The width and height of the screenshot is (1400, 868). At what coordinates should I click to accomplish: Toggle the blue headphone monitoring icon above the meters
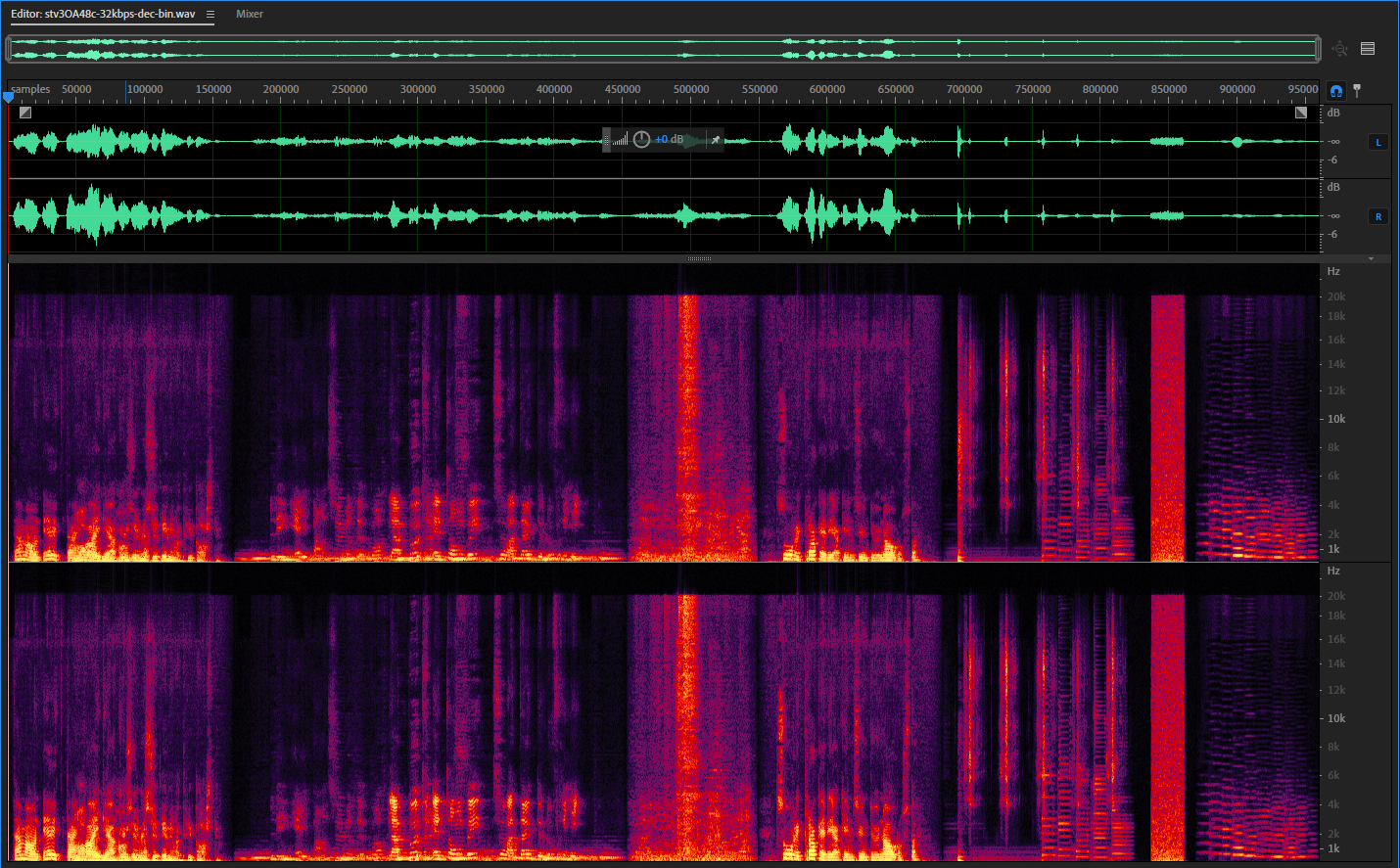[x=1335, y=90]
